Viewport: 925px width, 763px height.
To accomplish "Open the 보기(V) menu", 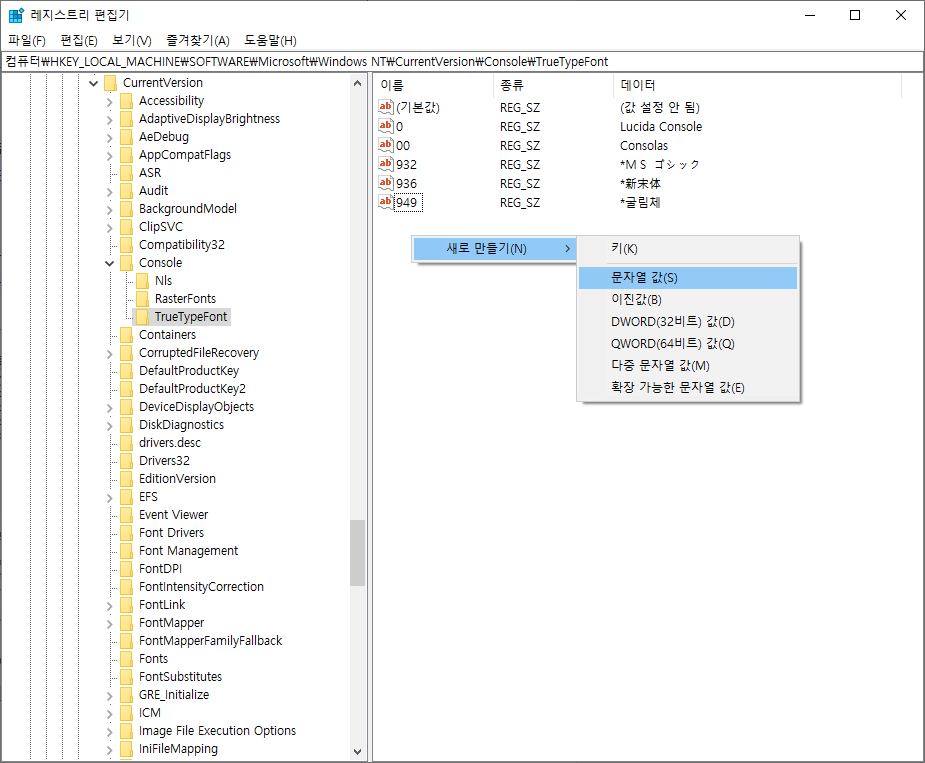I will coord(132,40).
